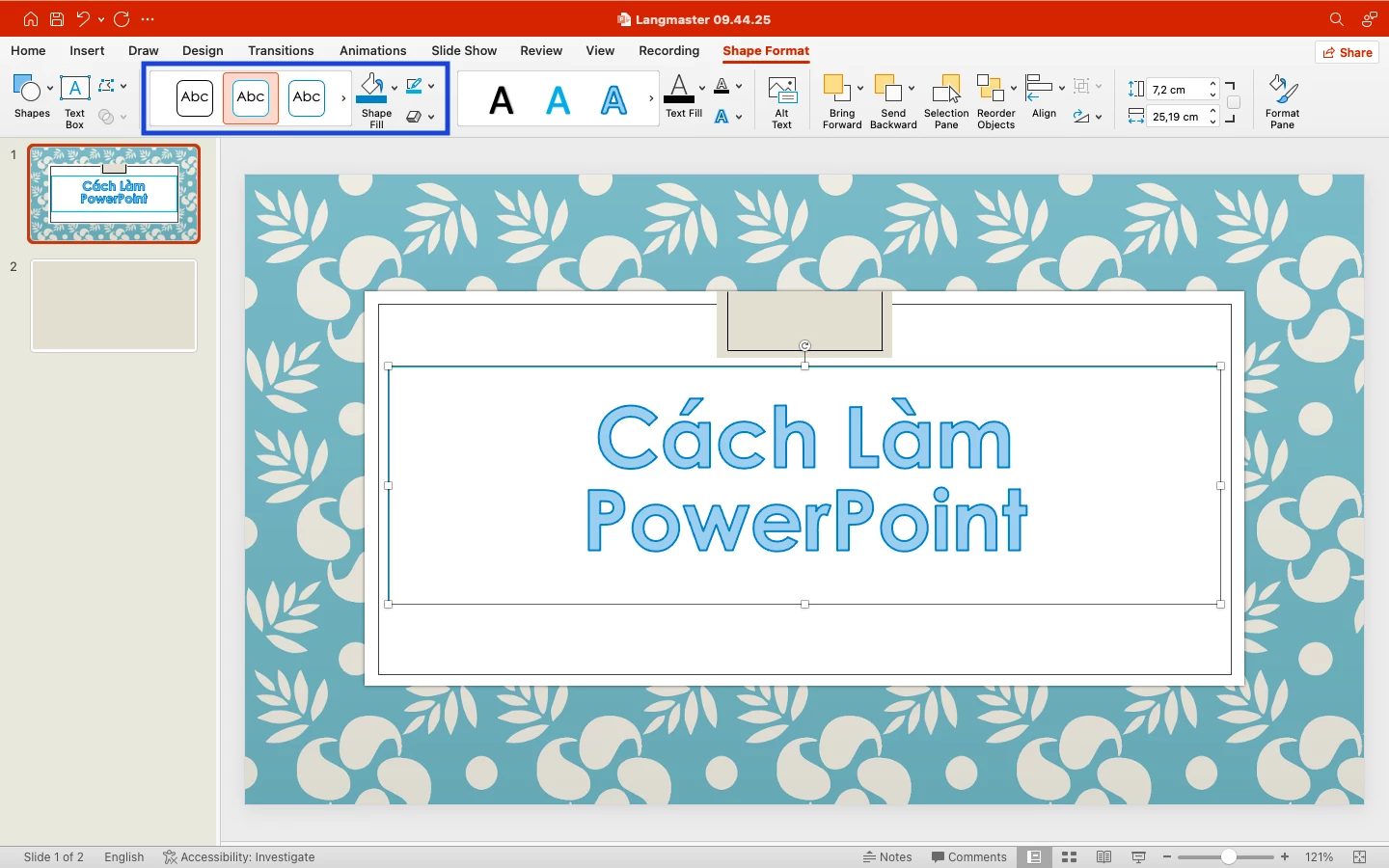Redo the last action
This screenshot has width=1389, height=868.
[x=122, y=19]
